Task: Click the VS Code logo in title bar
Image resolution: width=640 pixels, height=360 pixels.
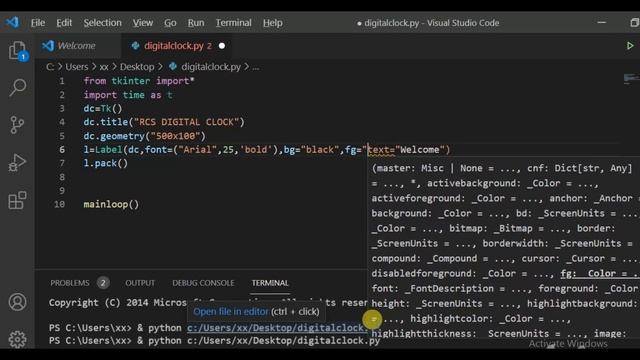Action: (x=12, y=22)
